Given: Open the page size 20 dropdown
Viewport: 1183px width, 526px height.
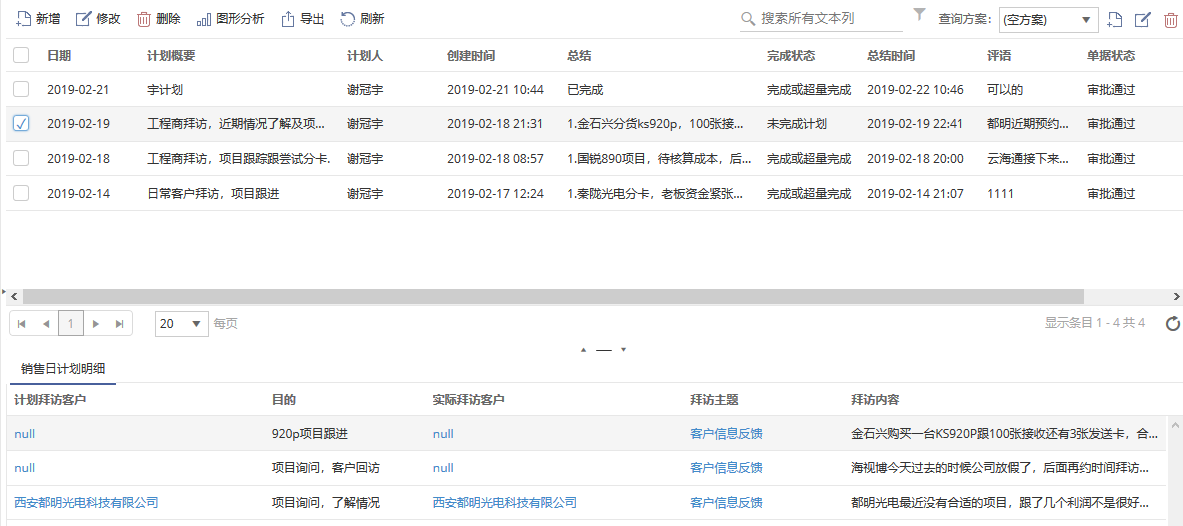Looking at the screenshot, I should click(182, 323).
